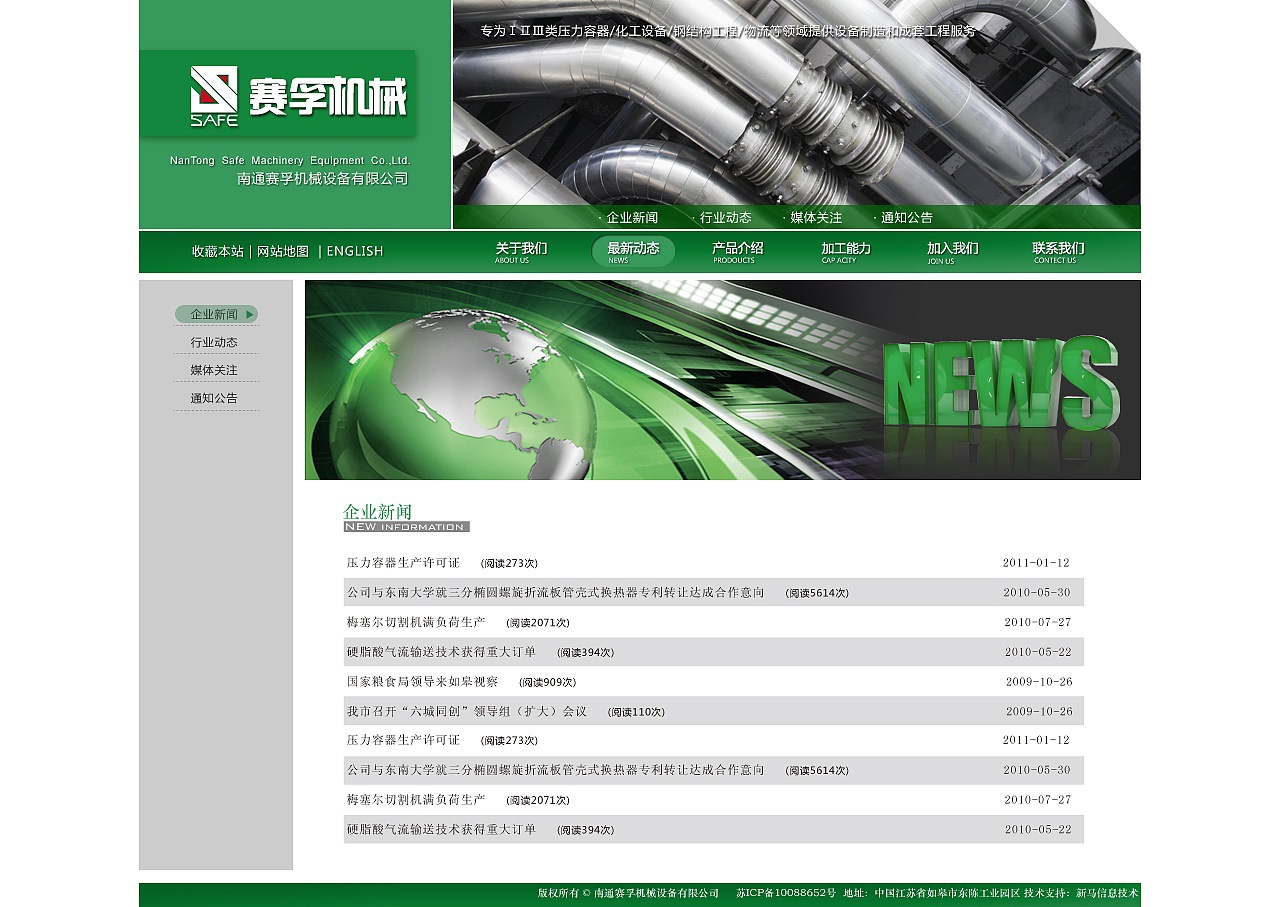Click 通知公告 in the green top bar
The height and width of the screenshot is (907, 1280).
(x=905, y=217)
